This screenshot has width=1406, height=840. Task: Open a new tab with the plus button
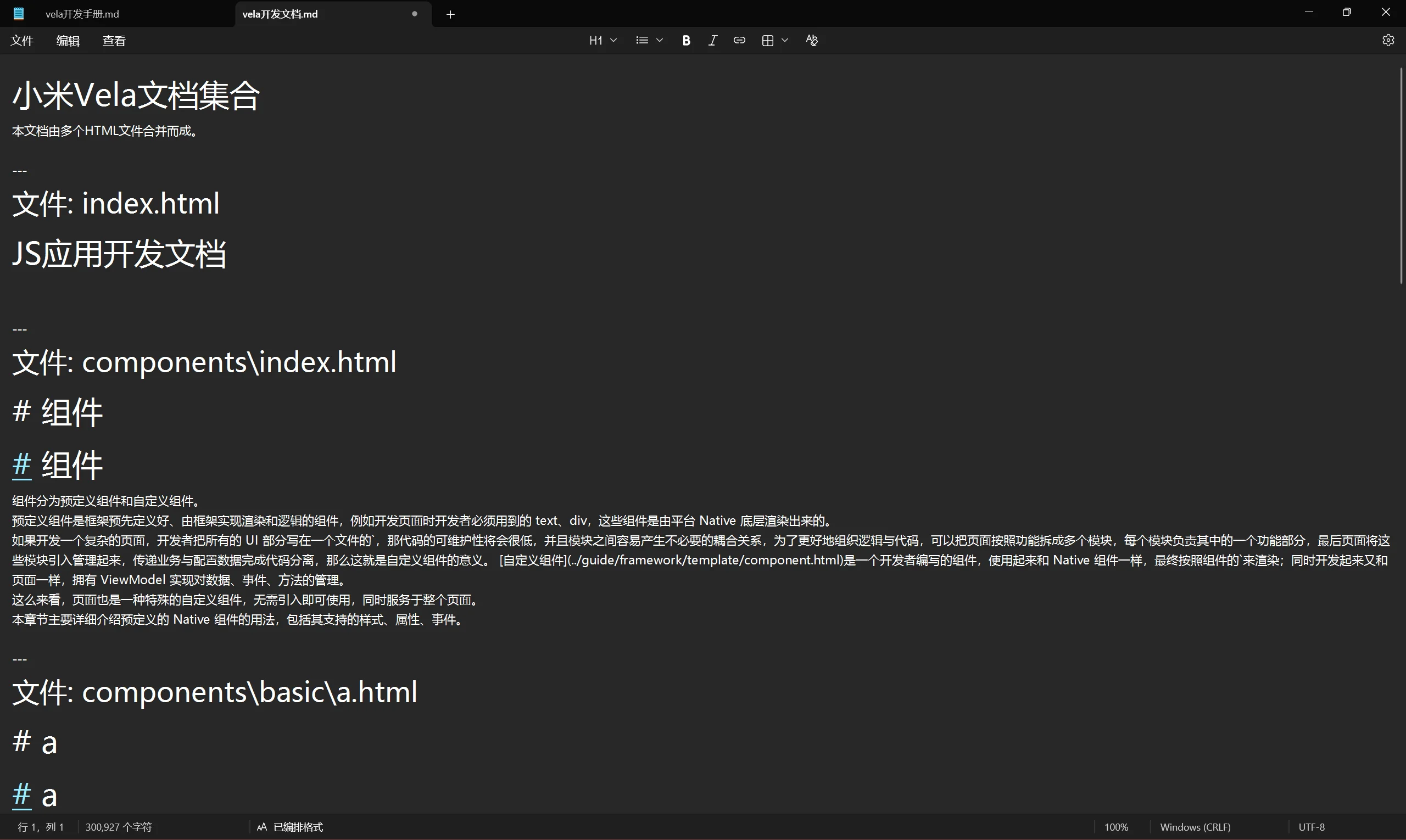click(x=450, y=14)
